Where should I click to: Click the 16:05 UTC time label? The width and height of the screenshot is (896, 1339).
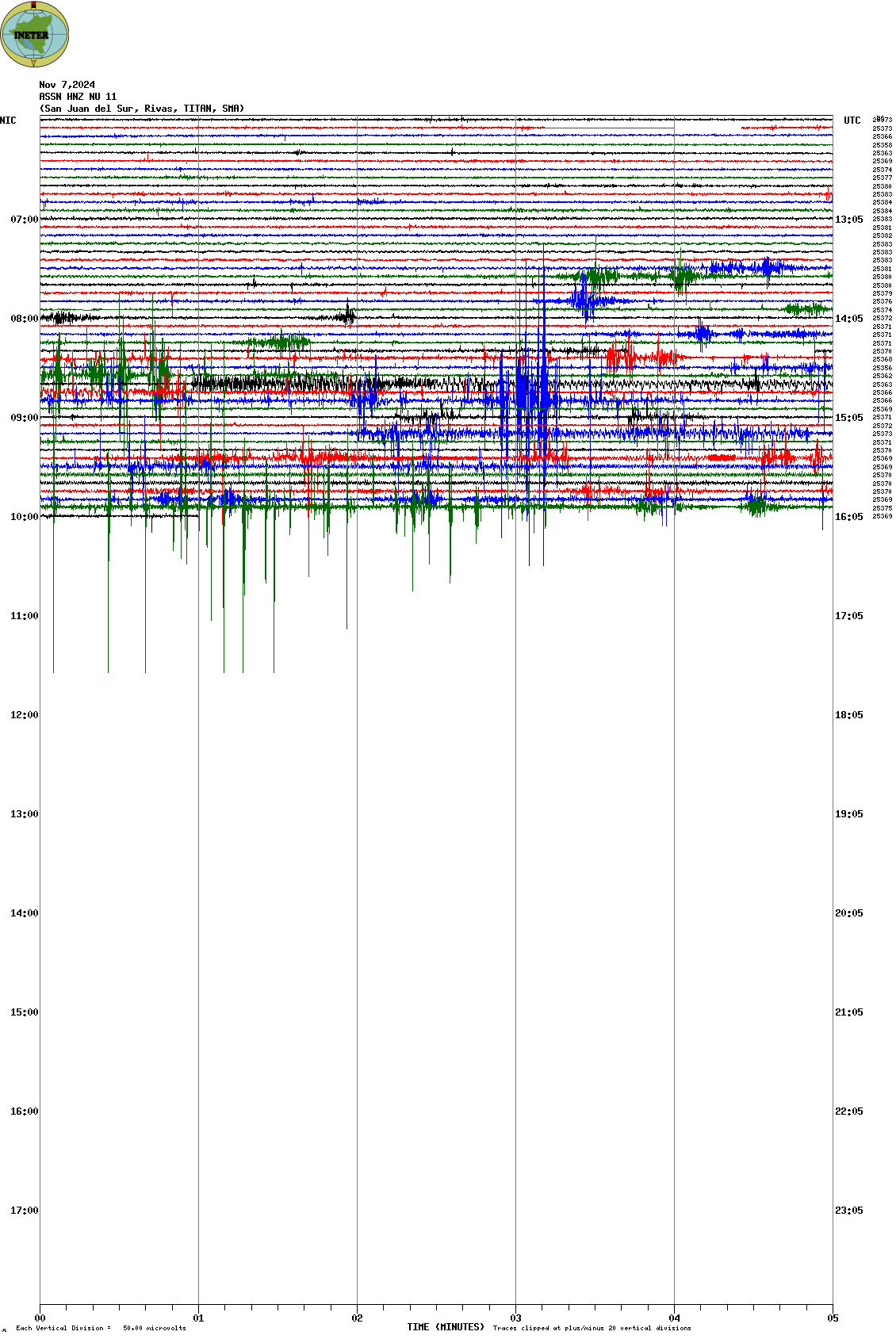[848, 517]
